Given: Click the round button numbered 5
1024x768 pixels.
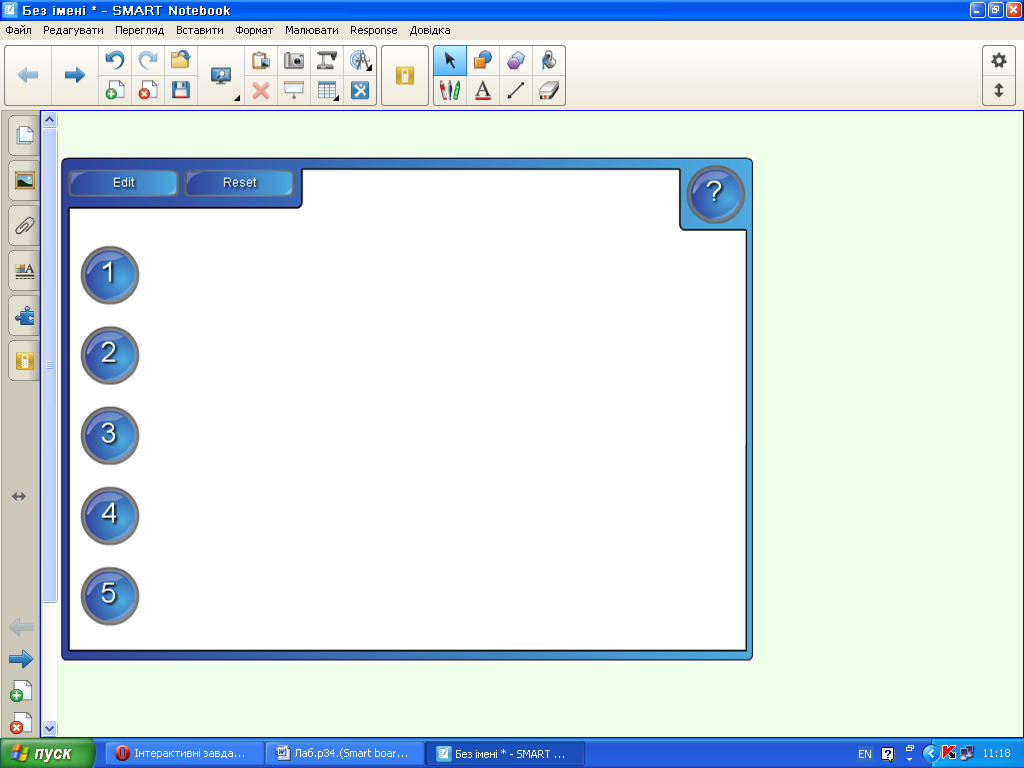Looking at the screenshot, I should (x=110, y=596).
